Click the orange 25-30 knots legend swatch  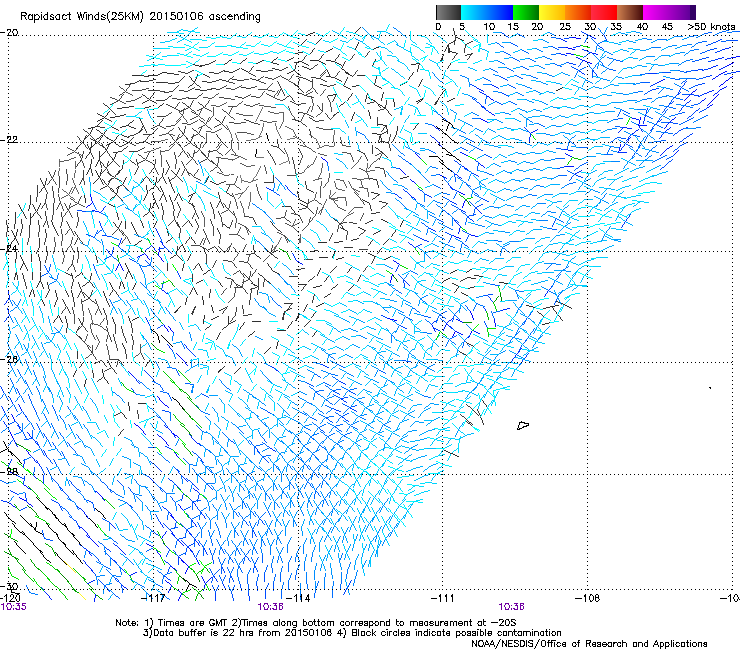pos(578,12)
